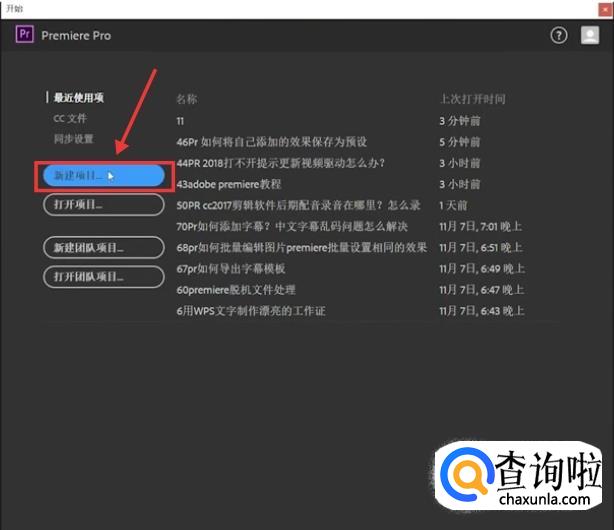The image size is (614, 530).
Task: Open project 43adobe premiere教程
Action: pyautogui.click(x=229, y=184)
